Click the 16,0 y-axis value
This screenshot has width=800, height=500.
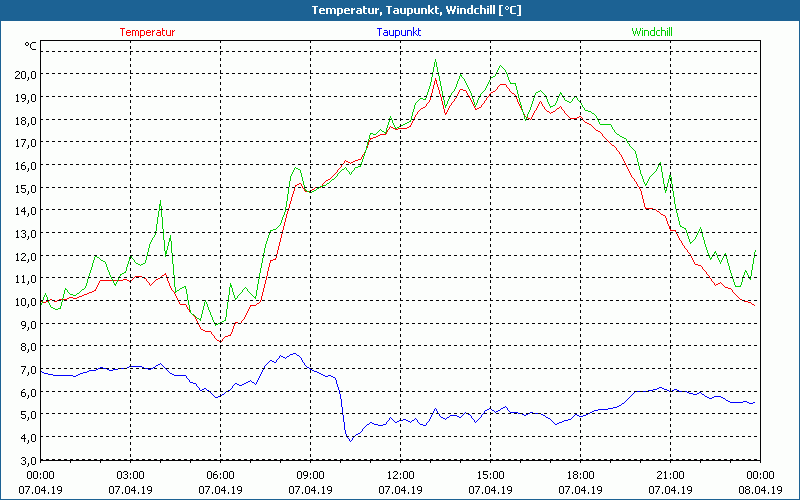[x=26, y=166]
